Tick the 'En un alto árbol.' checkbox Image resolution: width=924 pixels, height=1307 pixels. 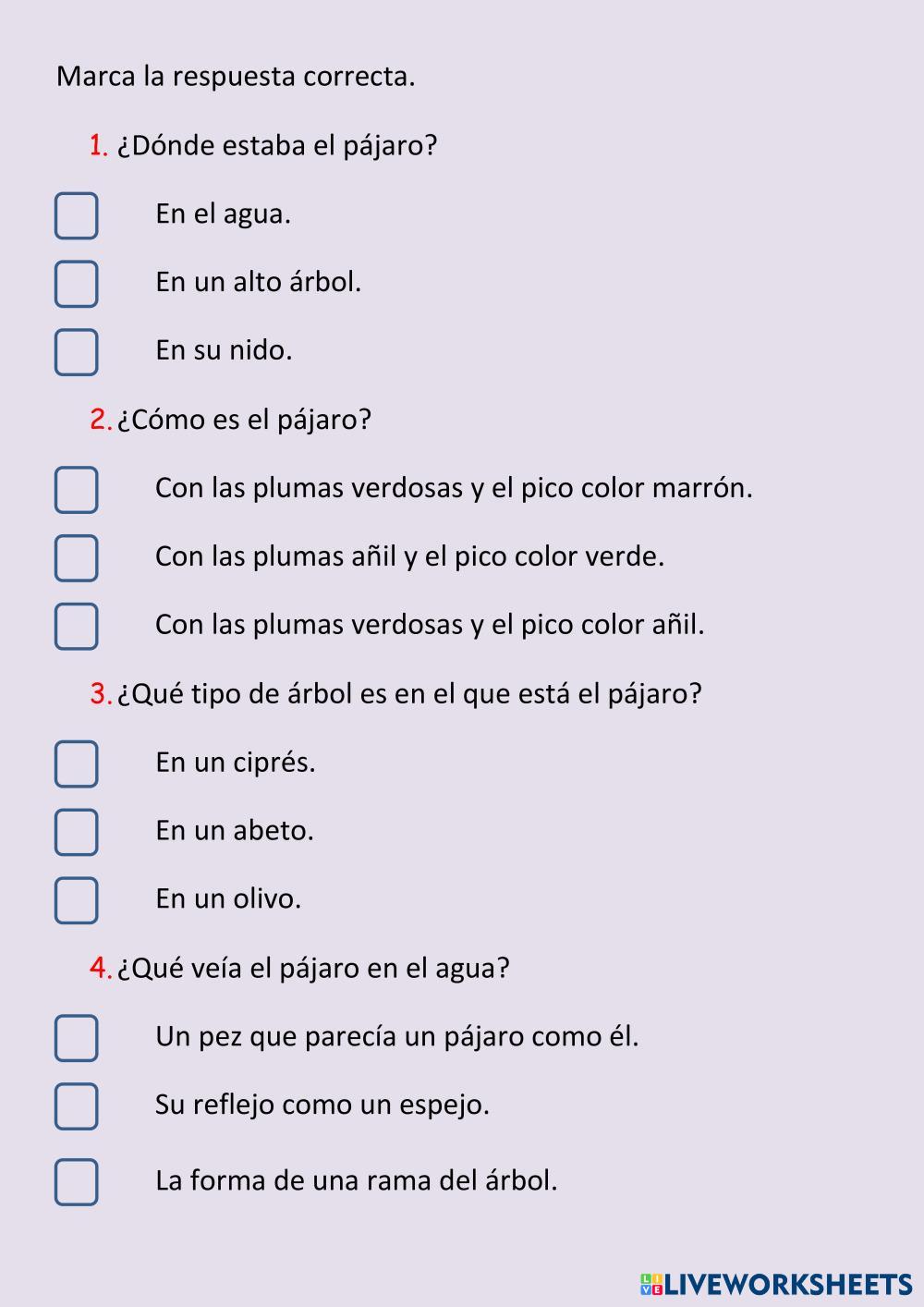tap(76, 284)
